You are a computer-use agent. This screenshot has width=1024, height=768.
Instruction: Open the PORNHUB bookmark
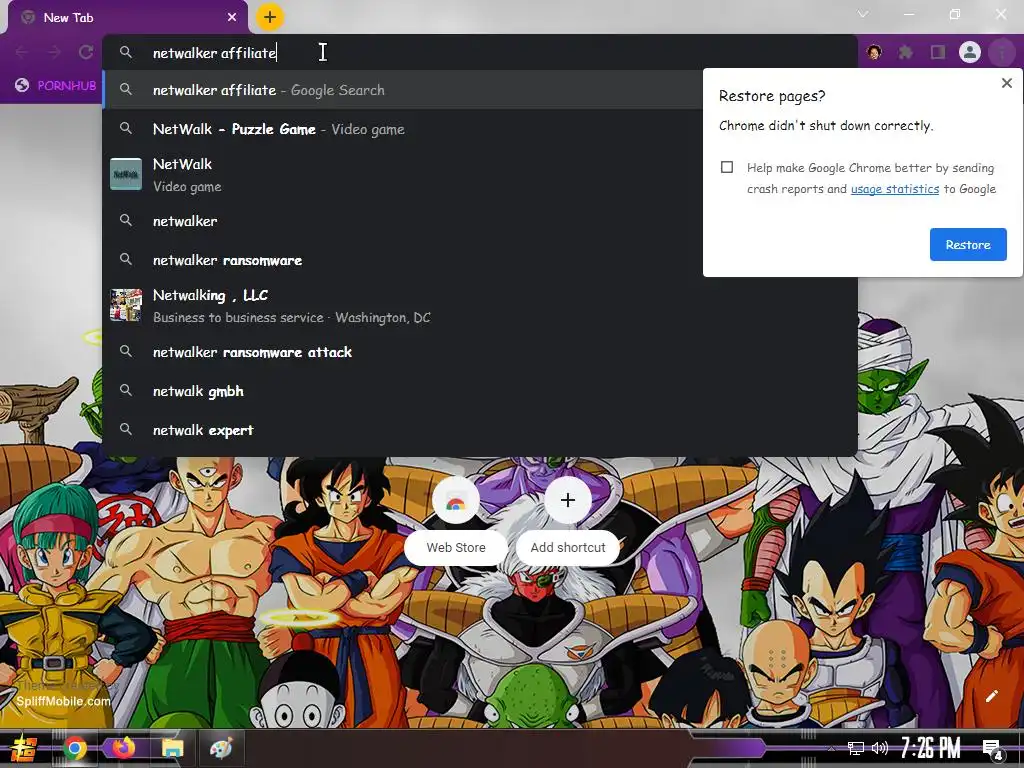tap(56, 86)
